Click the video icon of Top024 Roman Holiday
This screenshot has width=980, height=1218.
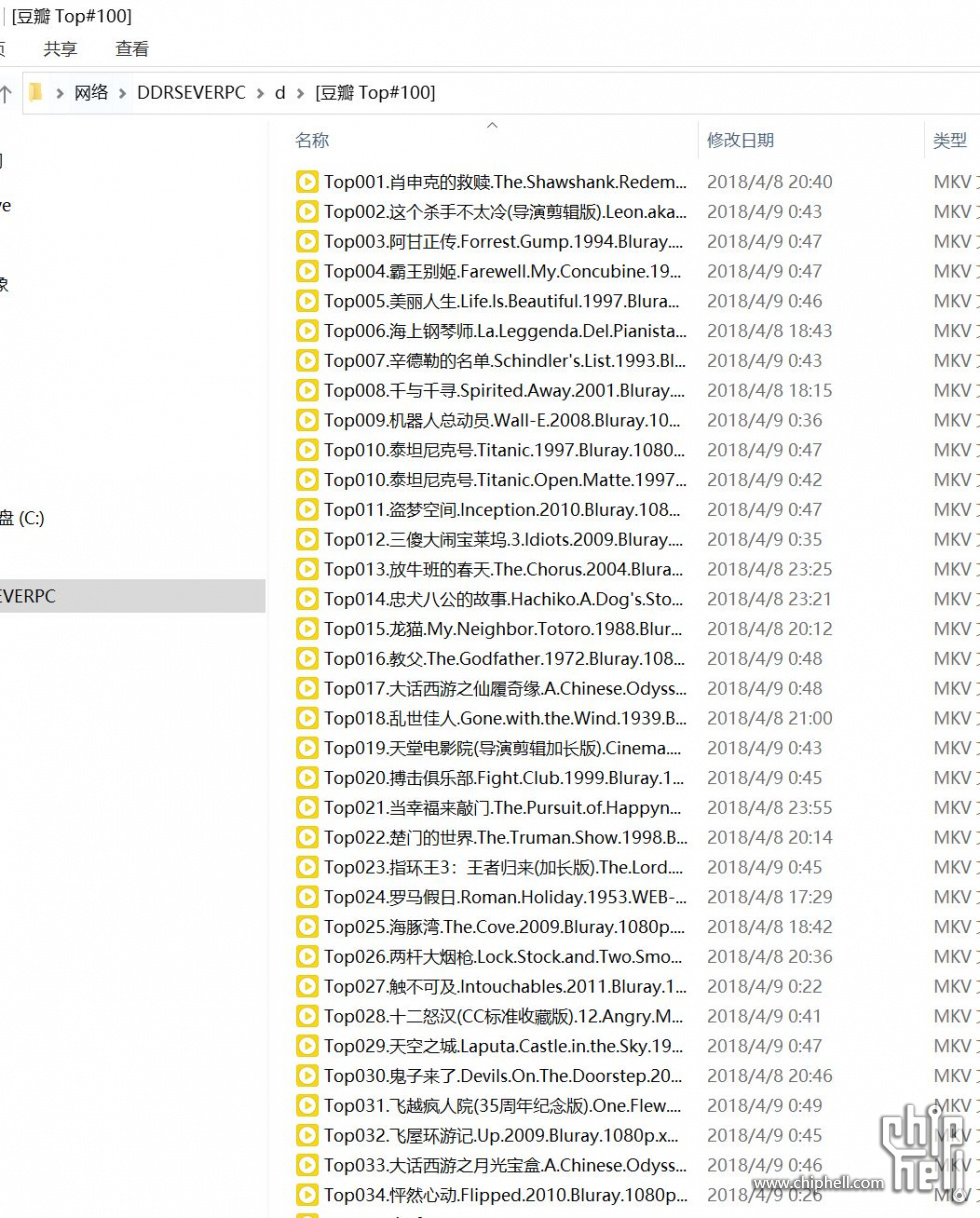306,897
